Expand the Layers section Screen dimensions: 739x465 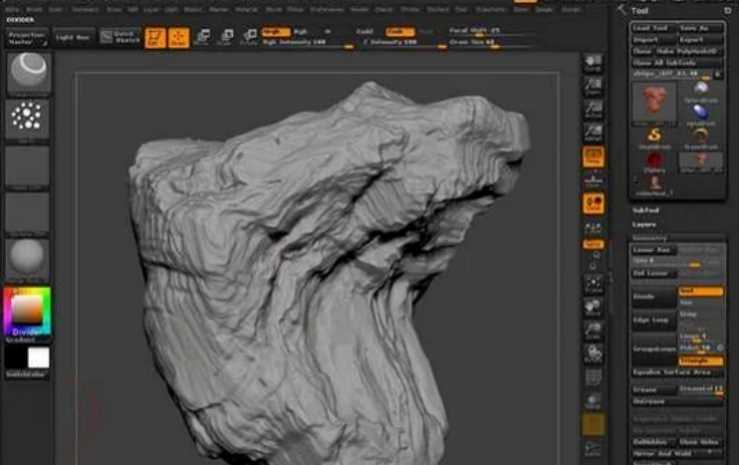[x=644, y=225]
